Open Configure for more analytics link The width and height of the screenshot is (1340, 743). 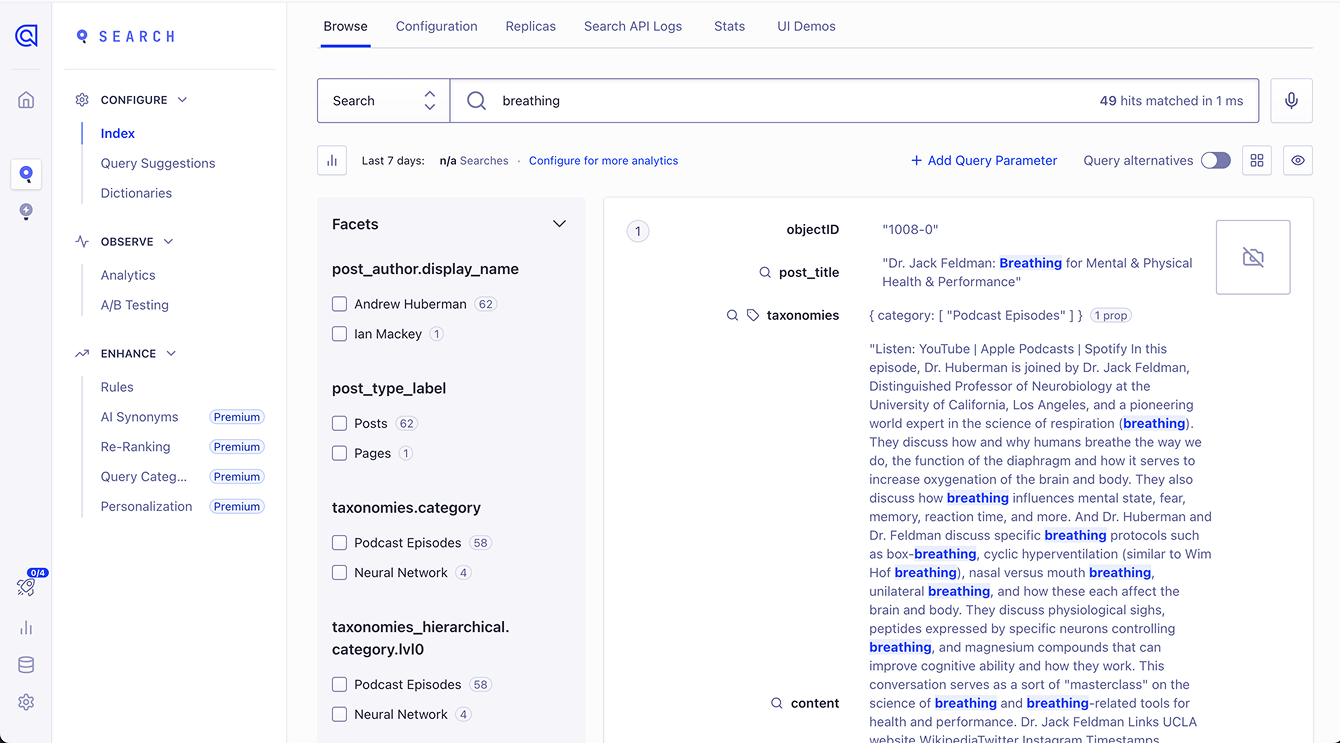(x=604, y=160)
